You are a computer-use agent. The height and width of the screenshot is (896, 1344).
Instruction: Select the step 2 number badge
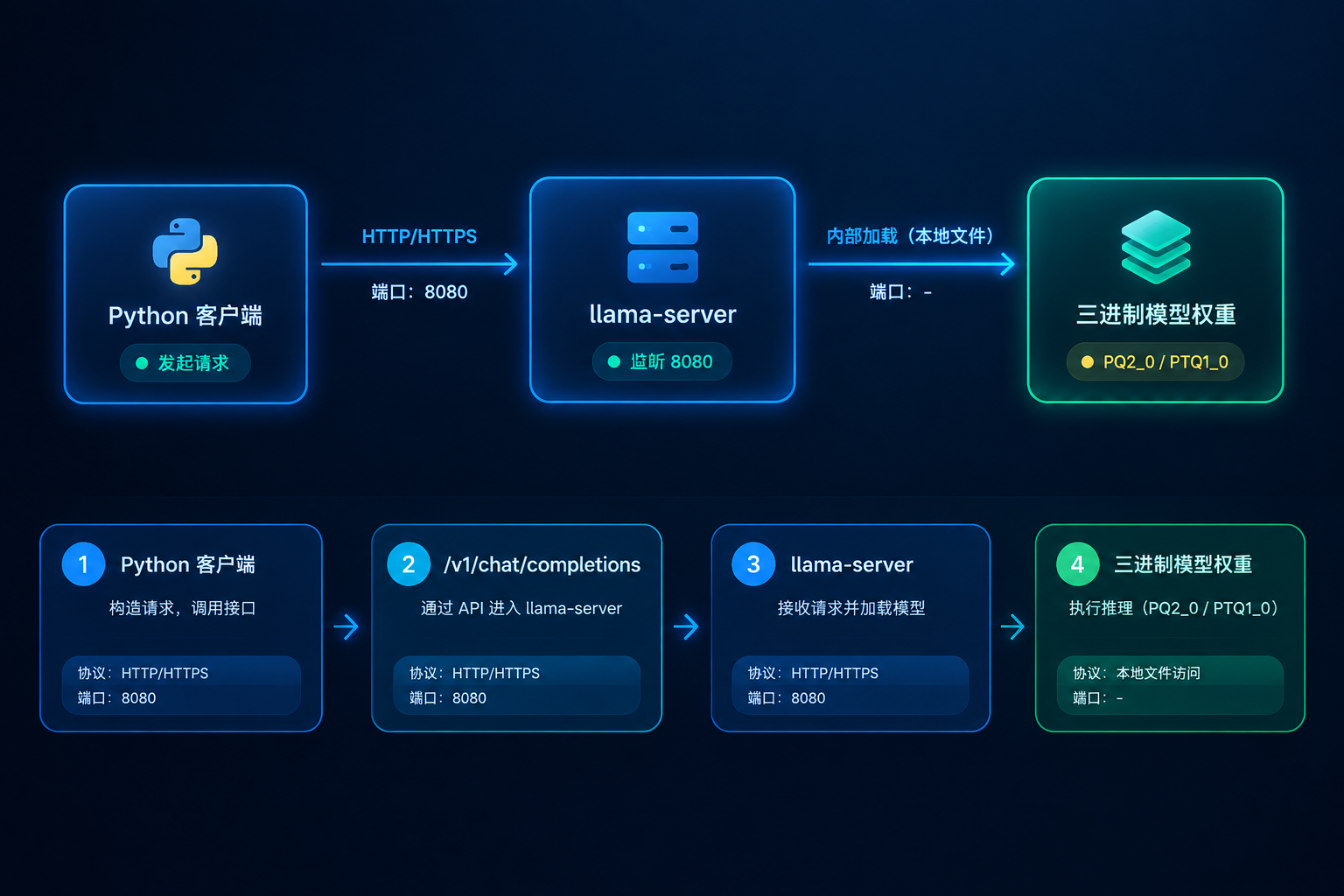click(409, 564)
